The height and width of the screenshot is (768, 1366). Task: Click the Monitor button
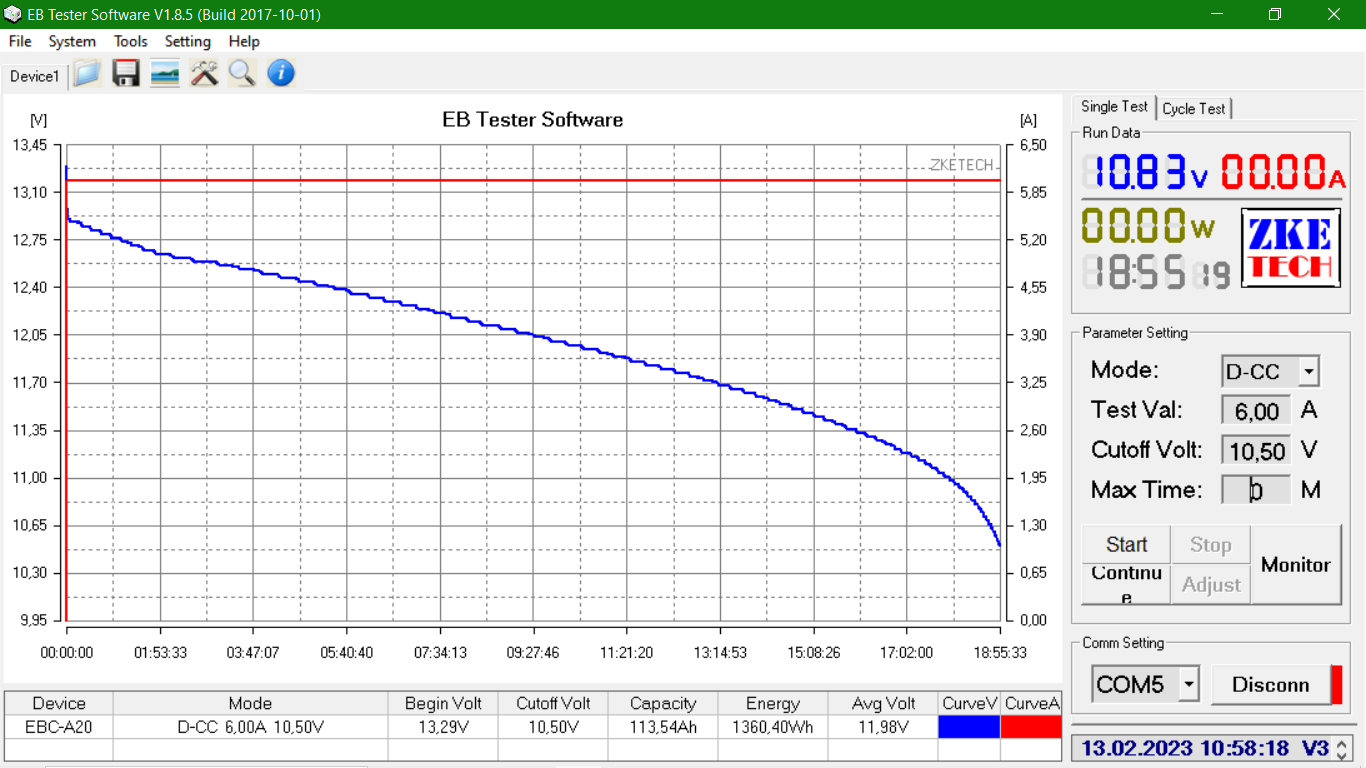click(x=1296, y=565)
